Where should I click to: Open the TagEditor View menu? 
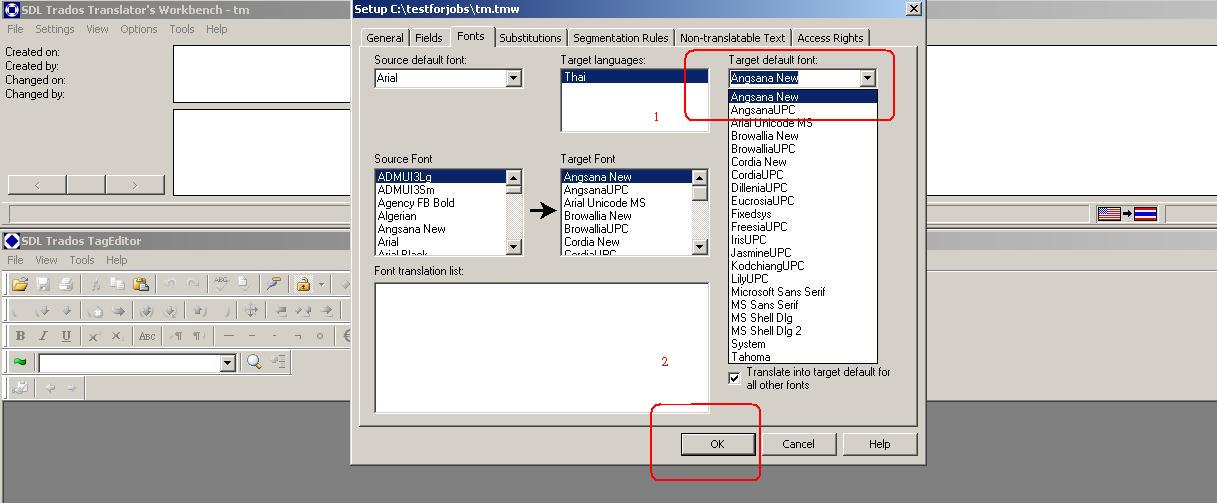pyautogui.click(x=46, y=260)
